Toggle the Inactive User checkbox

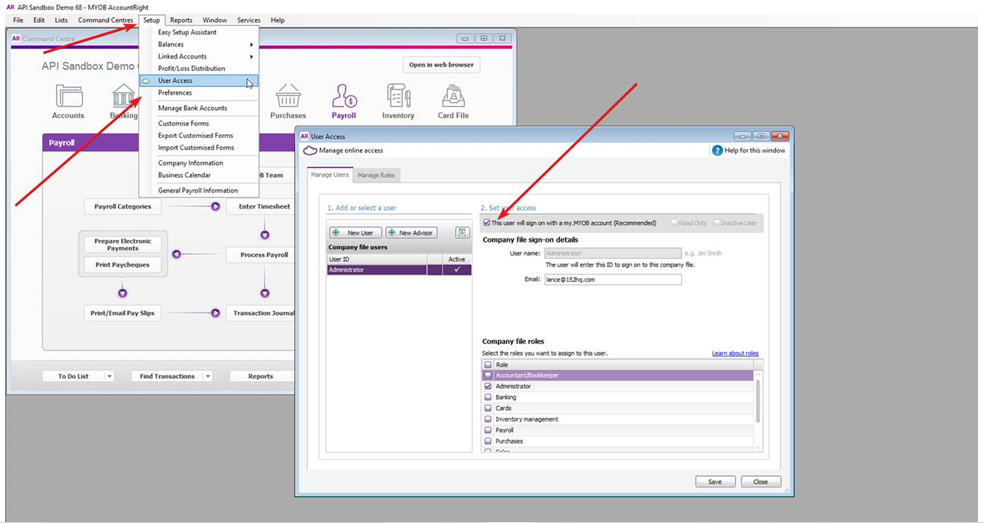(x=717, y=223)
